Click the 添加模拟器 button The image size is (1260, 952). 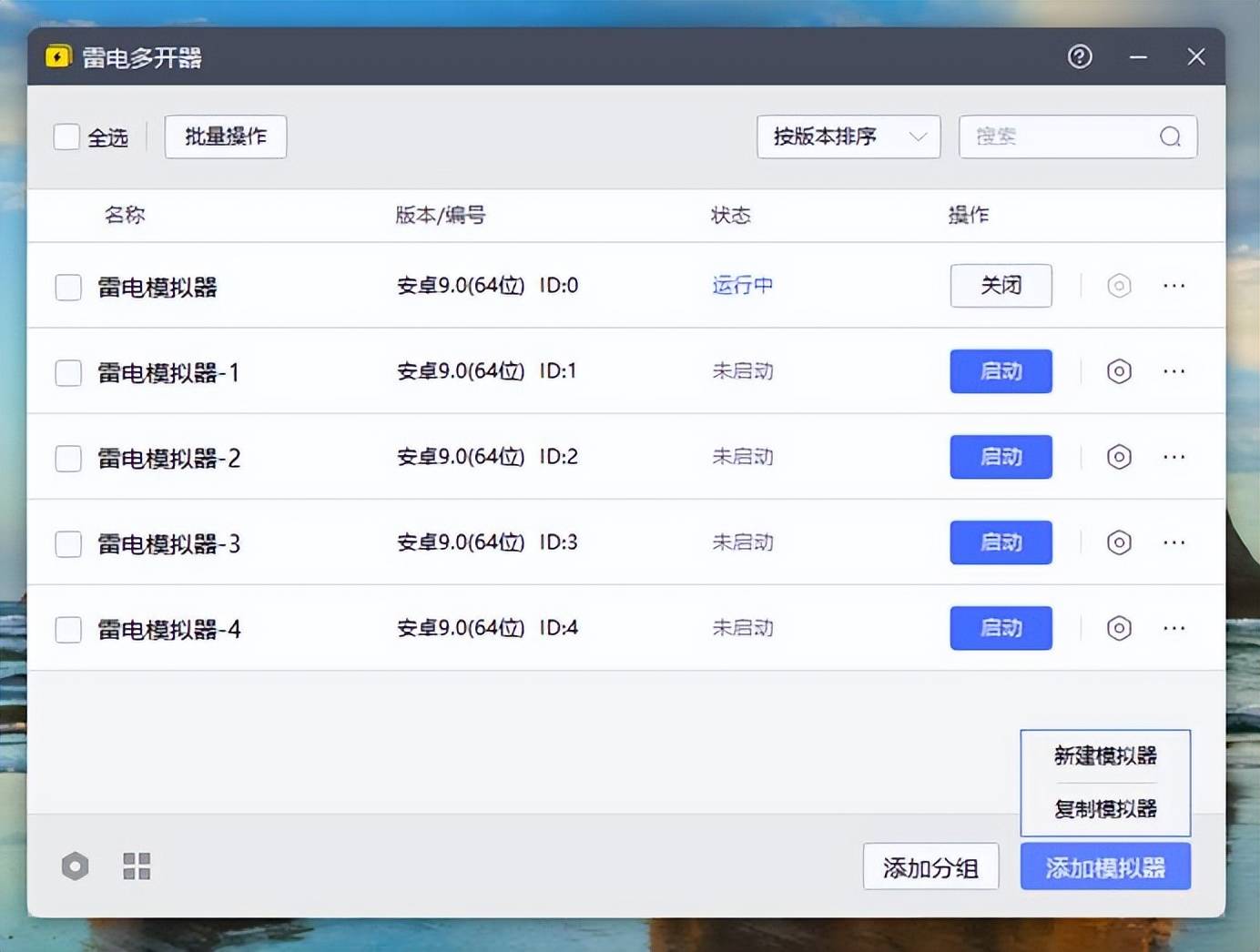[x=1104, y=867]
